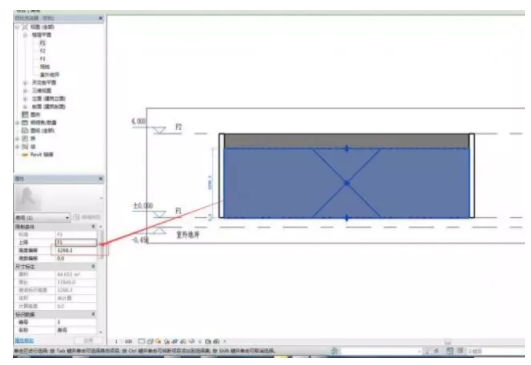531x365 pixels.
Task: Expand the Ceiling Plans (天花板平面) branch
Action: 25,83
